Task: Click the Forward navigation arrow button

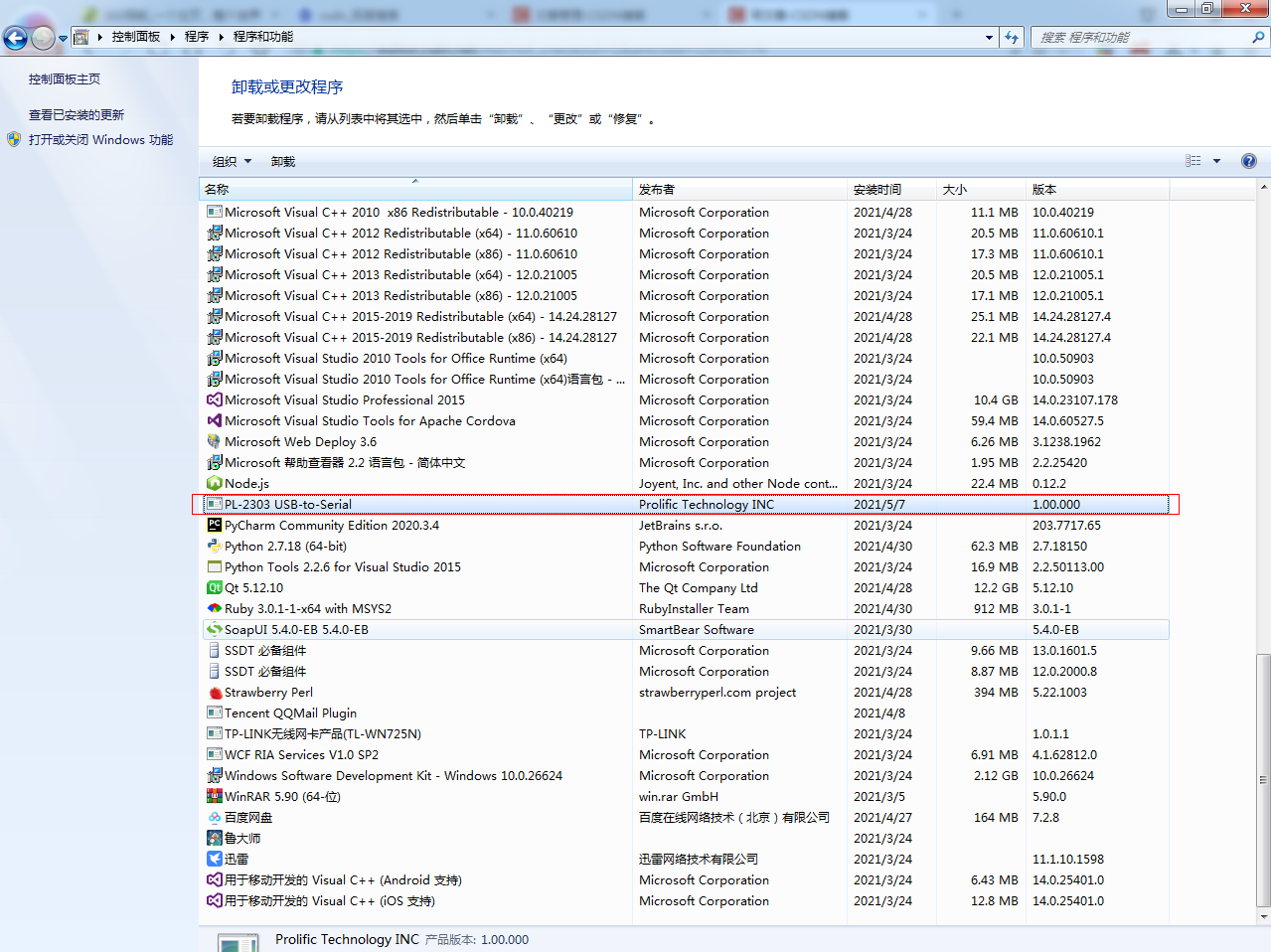Action: [x=43, y=38]
